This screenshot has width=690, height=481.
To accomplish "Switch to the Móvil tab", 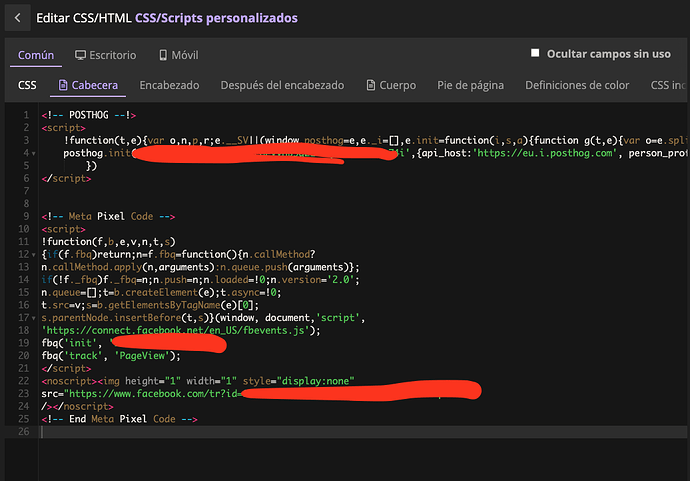I will pos(179,55).
